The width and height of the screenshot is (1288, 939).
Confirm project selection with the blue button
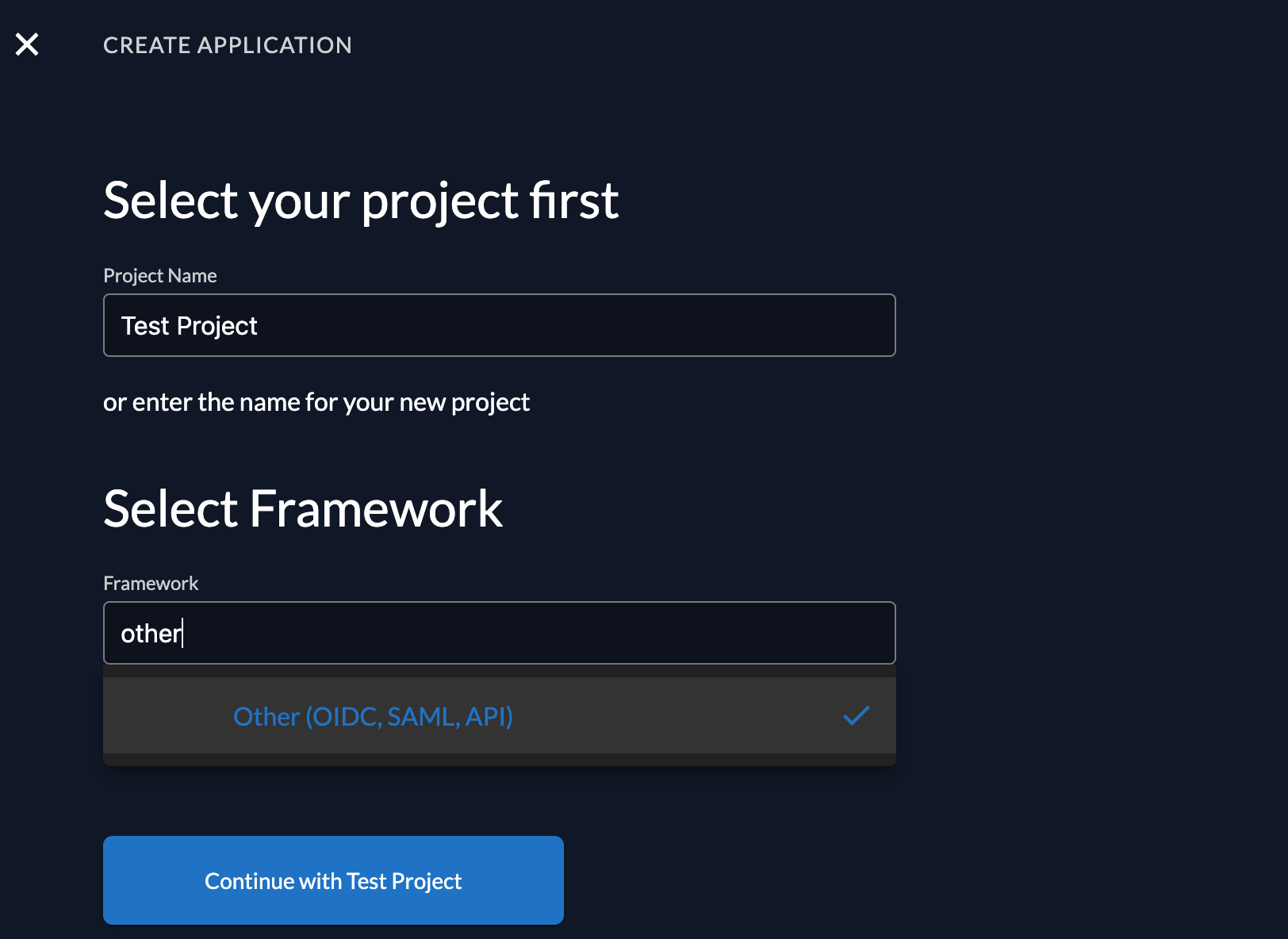point(333,880)
